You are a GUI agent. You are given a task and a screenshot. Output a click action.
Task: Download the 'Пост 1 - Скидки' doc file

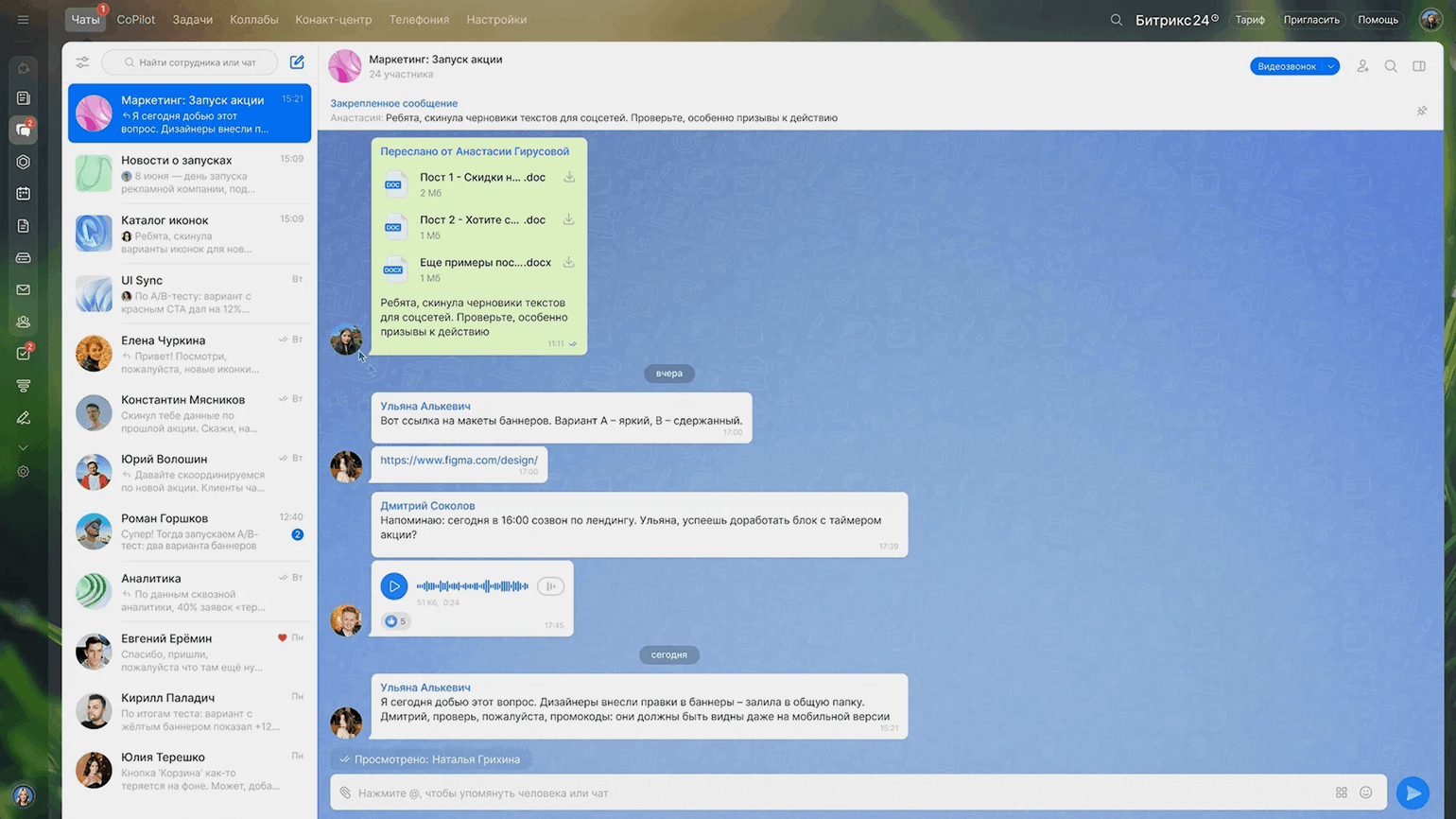coord(569,178)
